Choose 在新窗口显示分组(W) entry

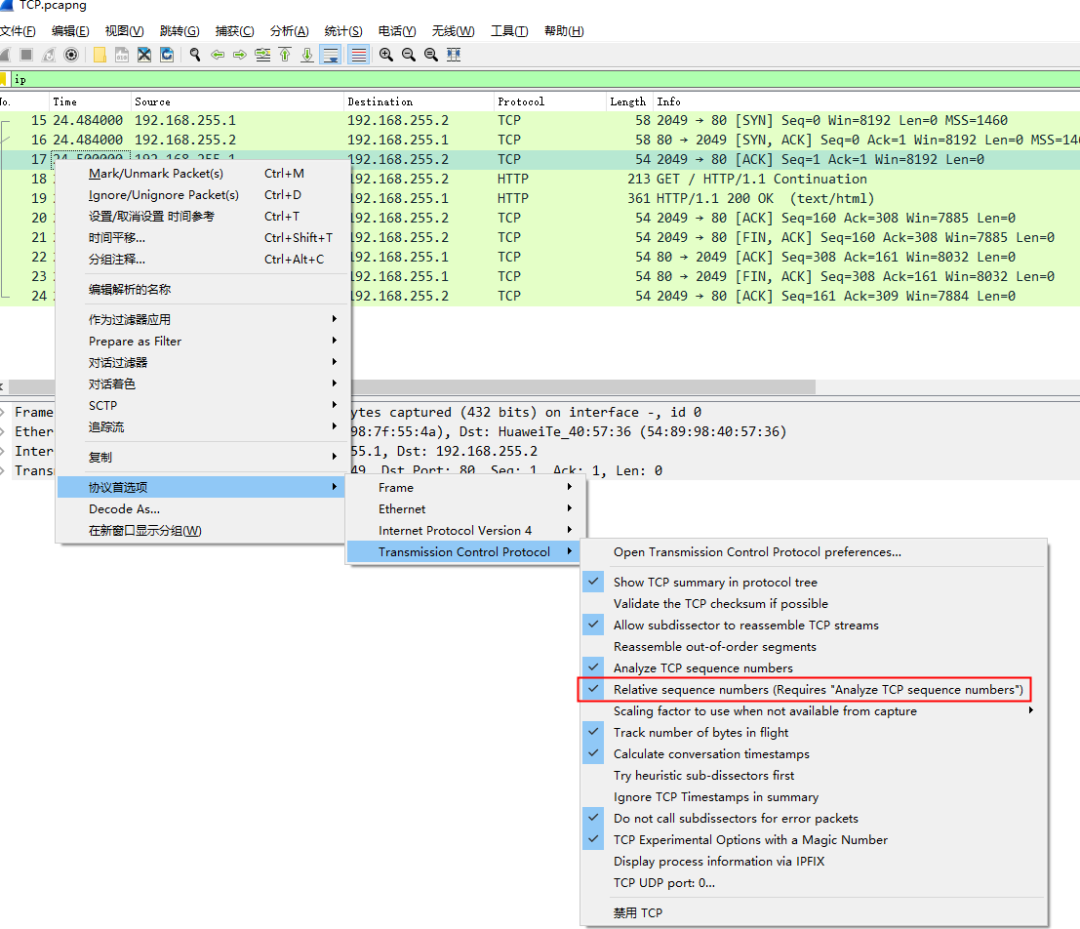[x=202, y=530]
